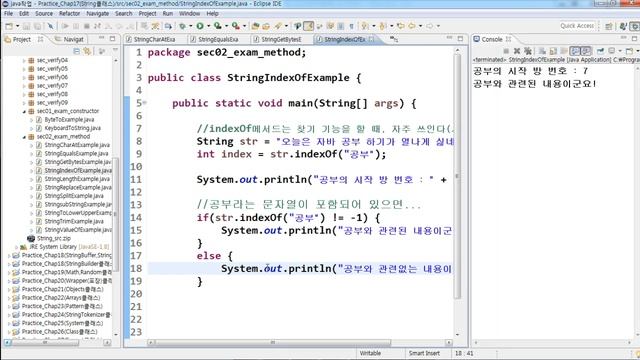This screenshot has height=360, width=640.
Task: Click the Open Console icon
Action: click(x=629, y=51)
